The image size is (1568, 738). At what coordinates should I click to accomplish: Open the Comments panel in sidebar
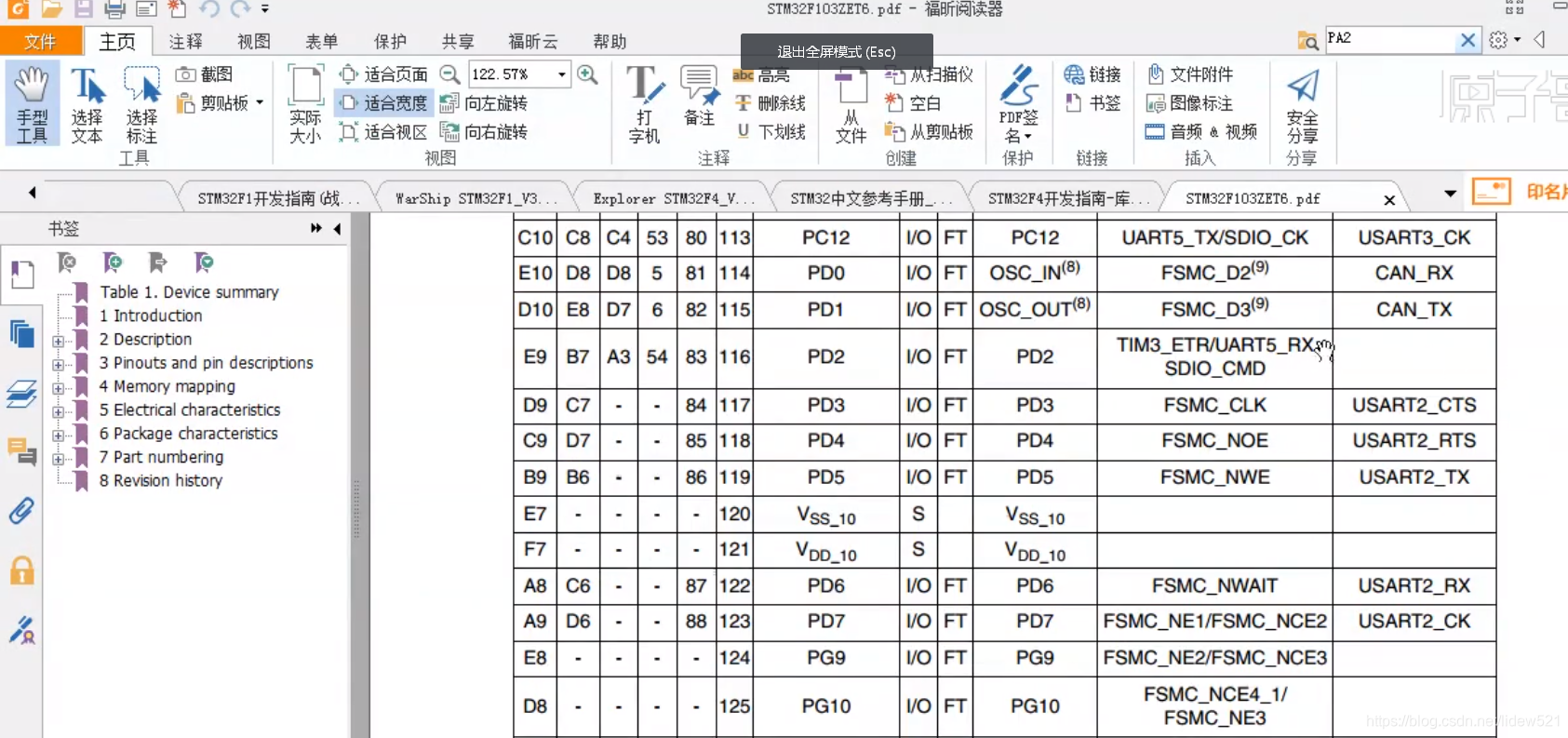point(22,452)
